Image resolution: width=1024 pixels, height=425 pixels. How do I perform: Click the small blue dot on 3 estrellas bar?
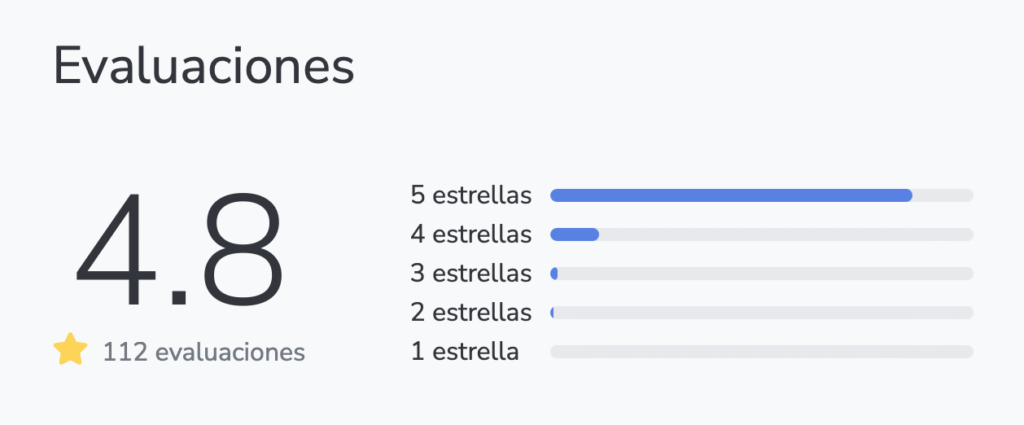point(554,273)
